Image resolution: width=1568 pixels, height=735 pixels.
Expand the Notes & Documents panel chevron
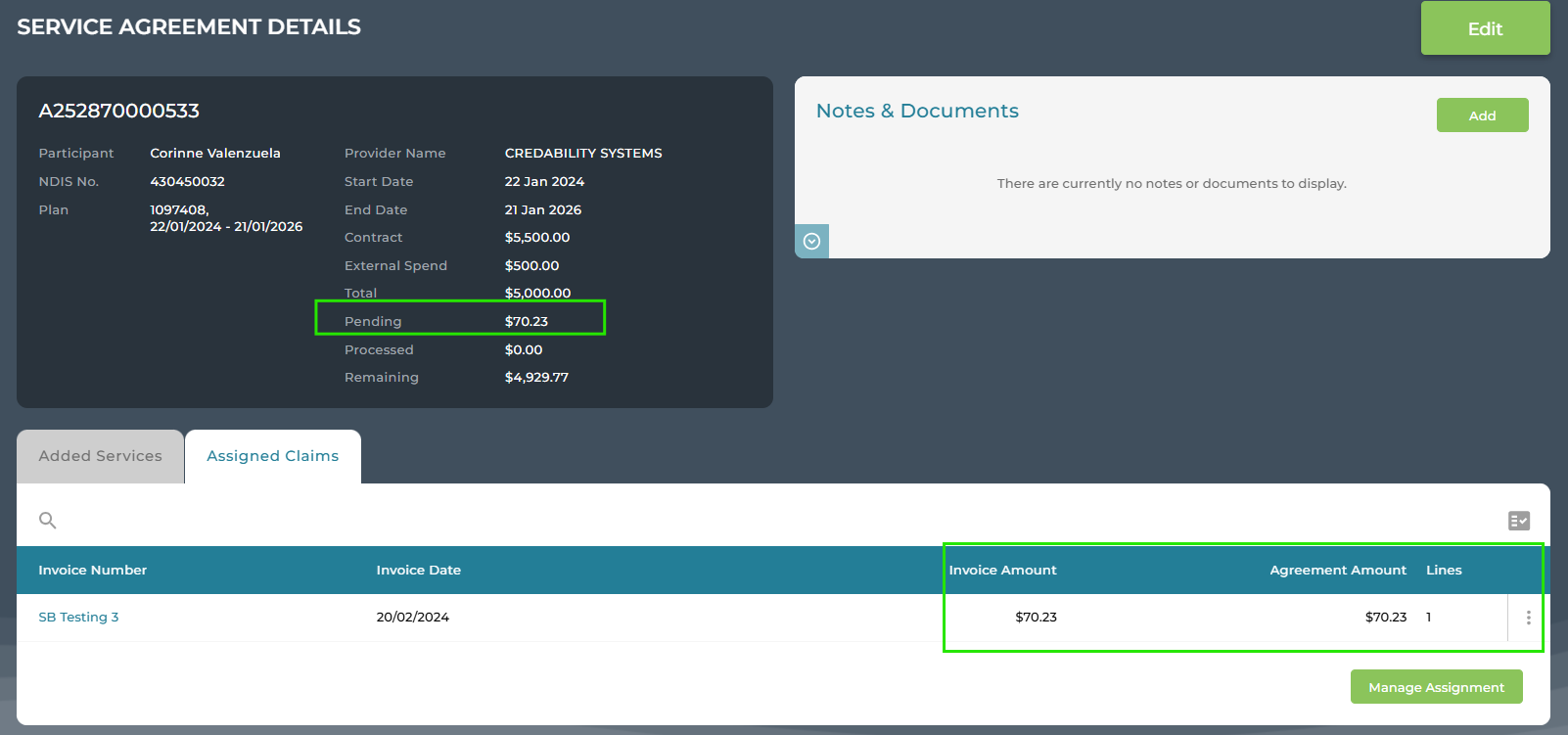811,242
